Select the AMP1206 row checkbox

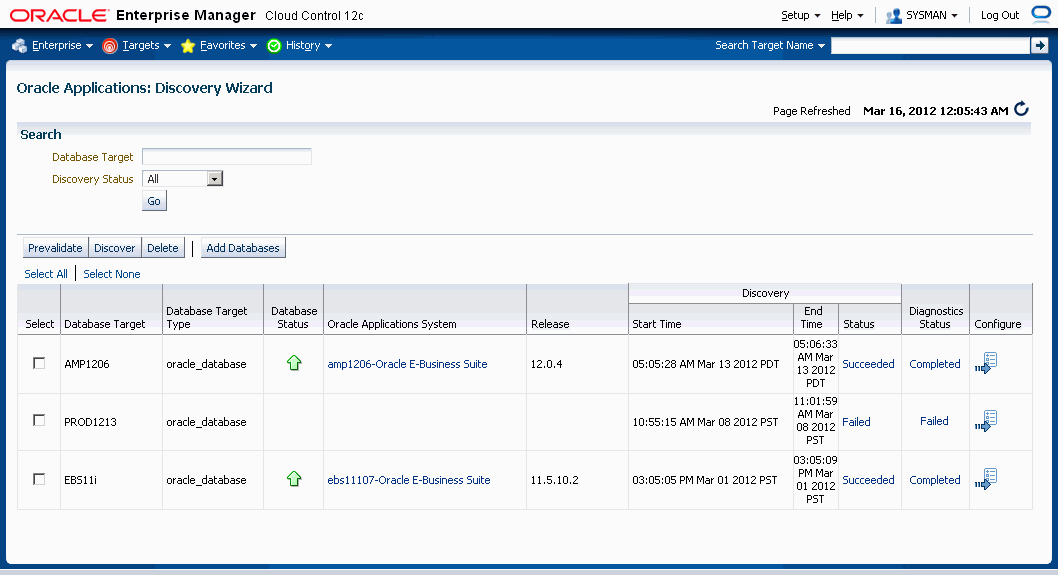[39, 363]
